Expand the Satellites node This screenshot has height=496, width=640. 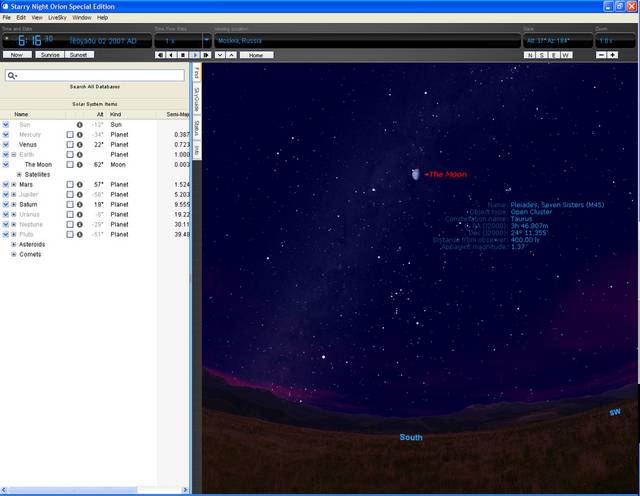click(19, 175)
